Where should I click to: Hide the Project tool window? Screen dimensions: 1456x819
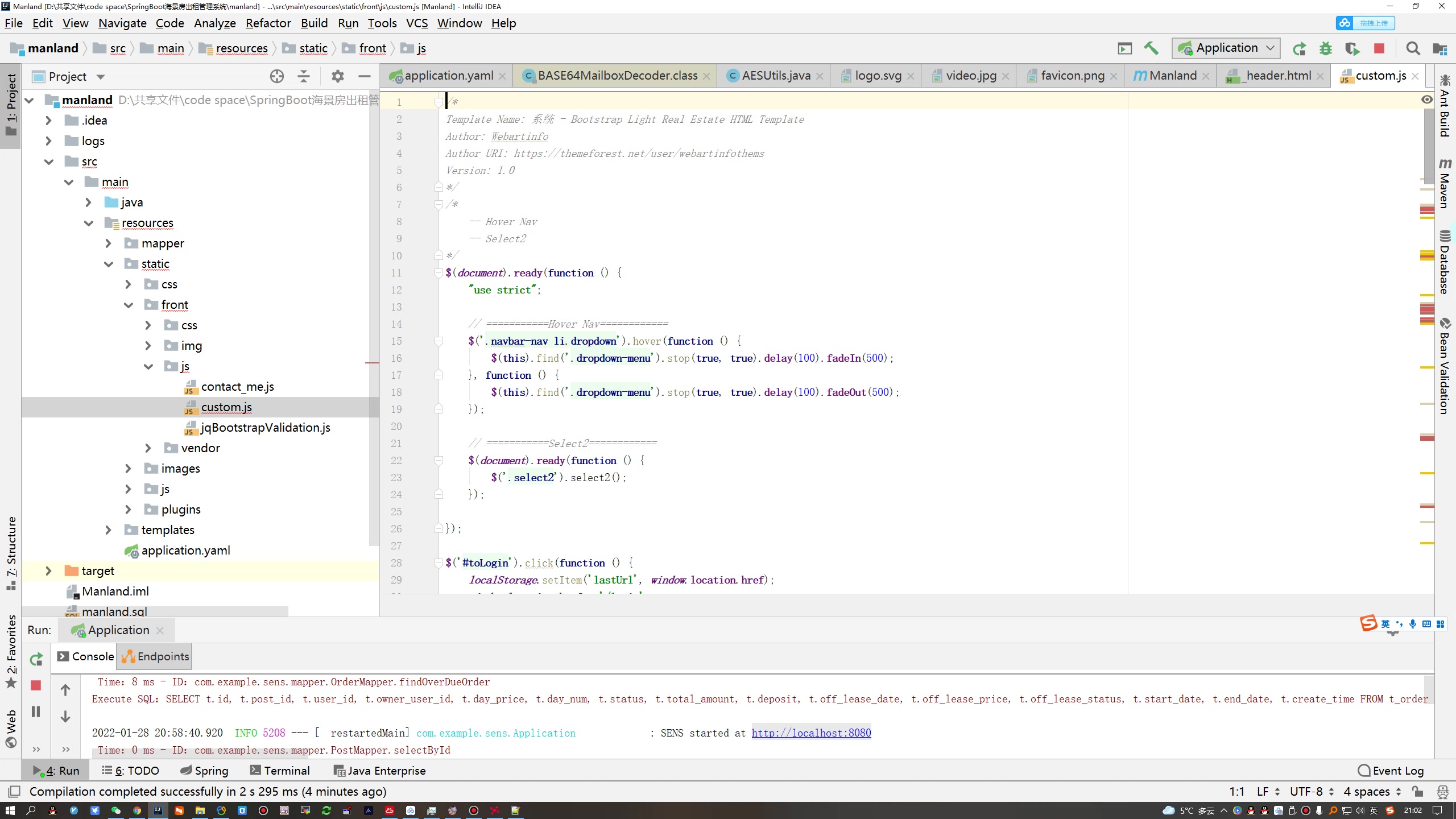click(365, 76)
